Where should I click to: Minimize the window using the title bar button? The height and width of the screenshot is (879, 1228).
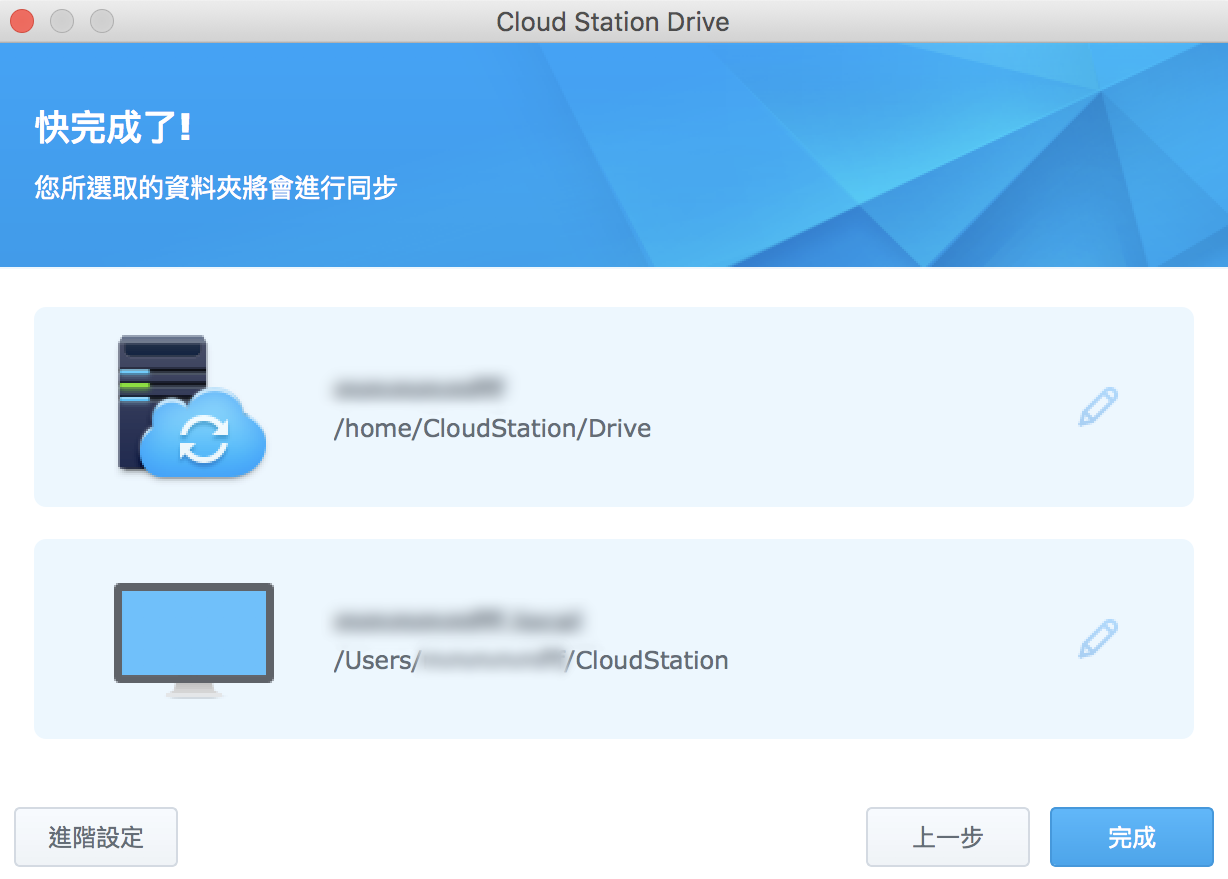pos(62,21)
